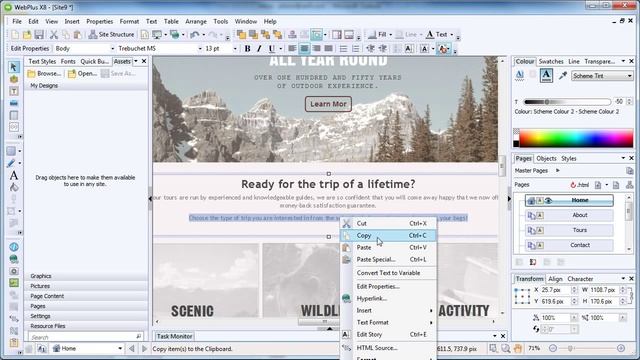640x360 pixels.
Task: Toggle centre text alignment
Action: 304,49
